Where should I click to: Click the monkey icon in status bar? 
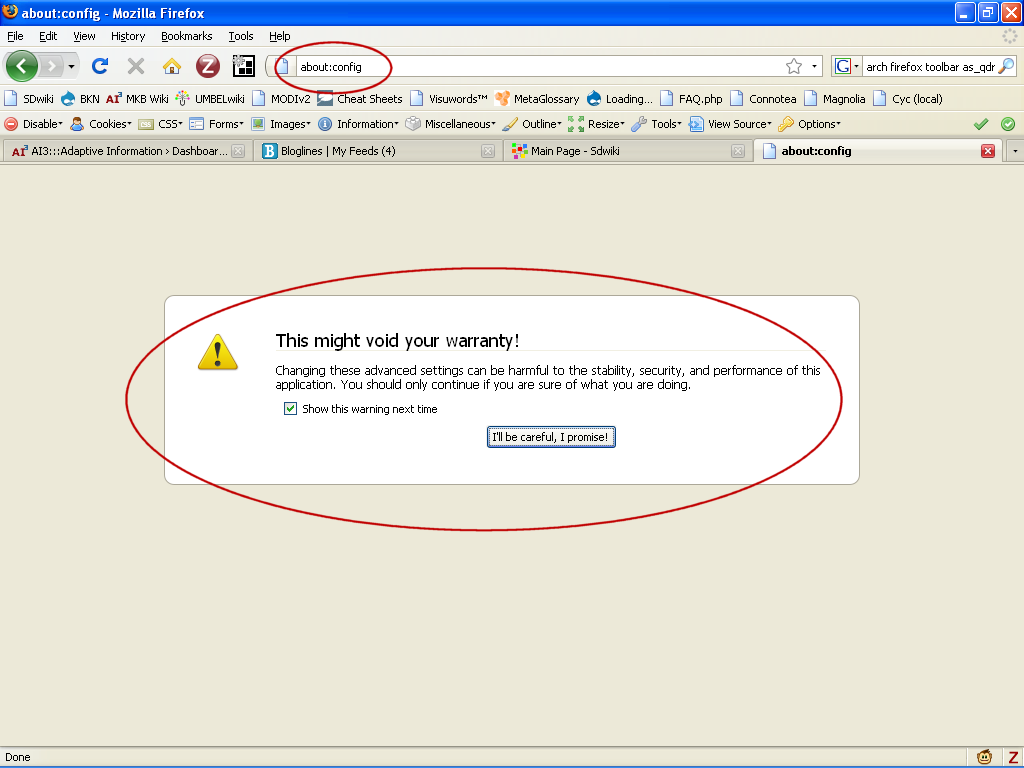pos(985,757)
